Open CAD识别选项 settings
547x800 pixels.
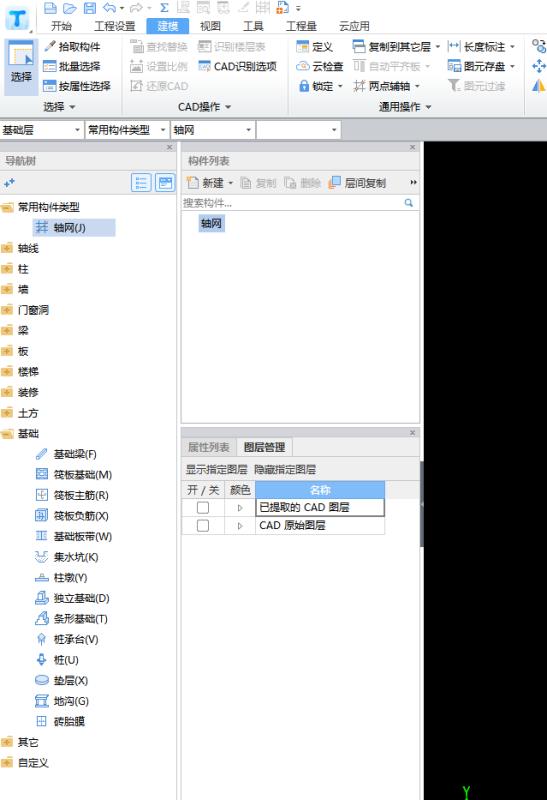238,66
